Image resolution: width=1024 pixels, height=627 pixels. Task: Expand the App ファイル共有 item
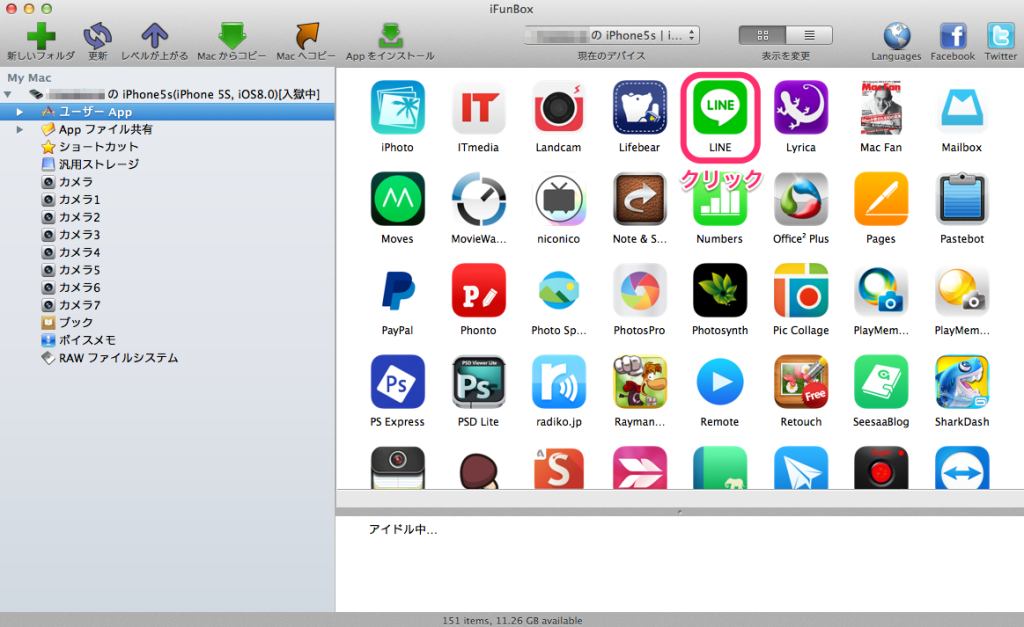[20, 129]
